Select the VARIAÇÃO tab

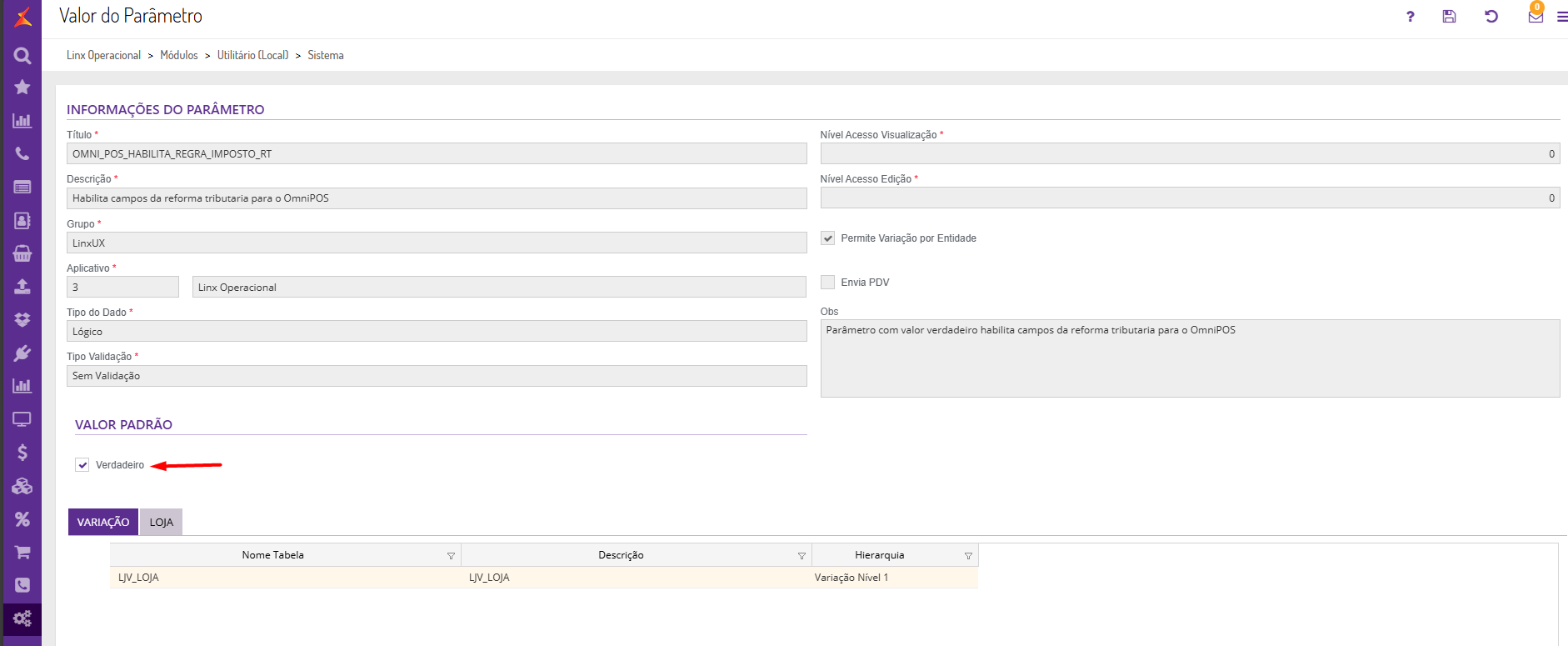(x=103, y=523)
